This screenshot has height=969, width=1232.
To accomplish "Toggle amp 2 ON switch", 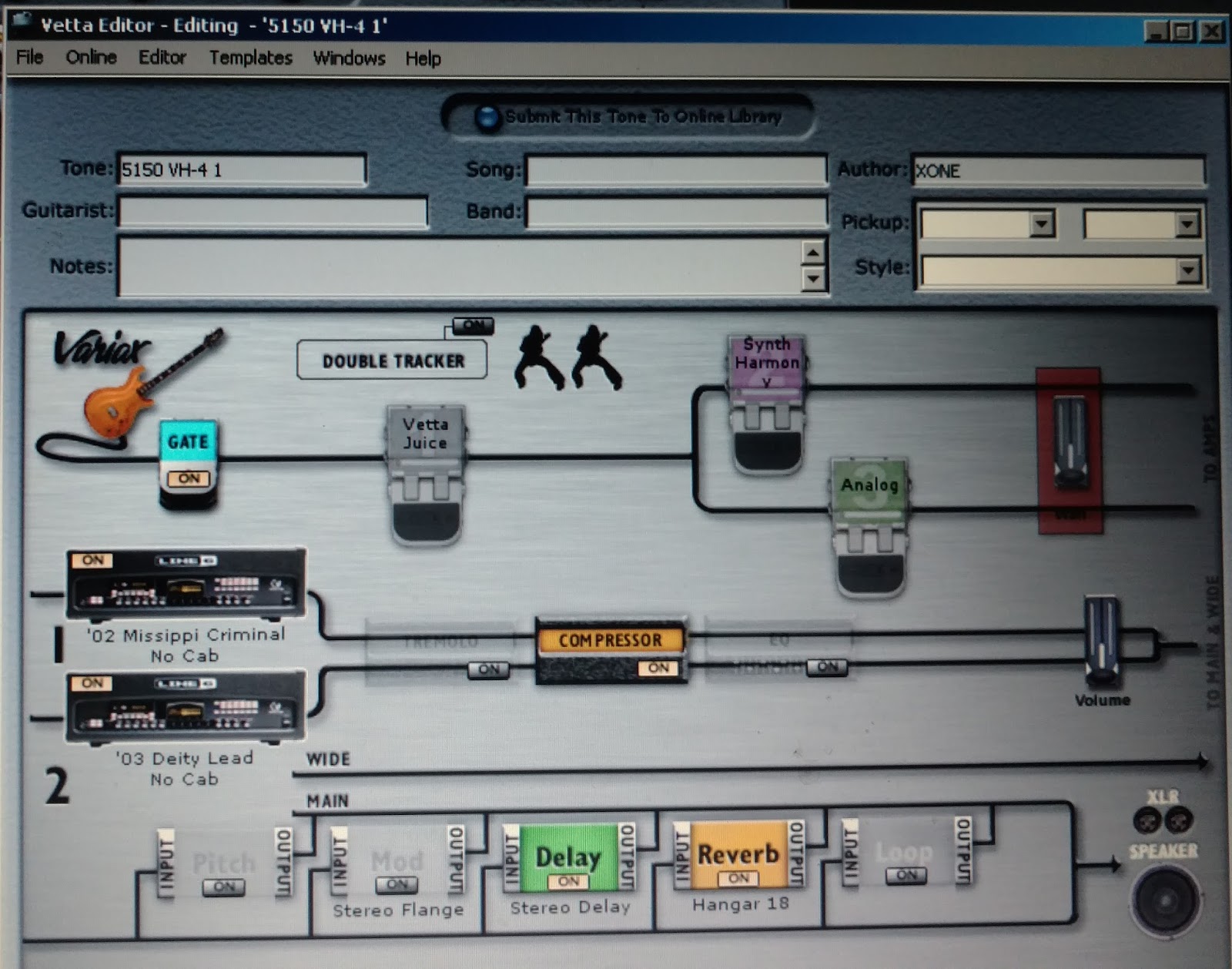I will tap(92, 683).
